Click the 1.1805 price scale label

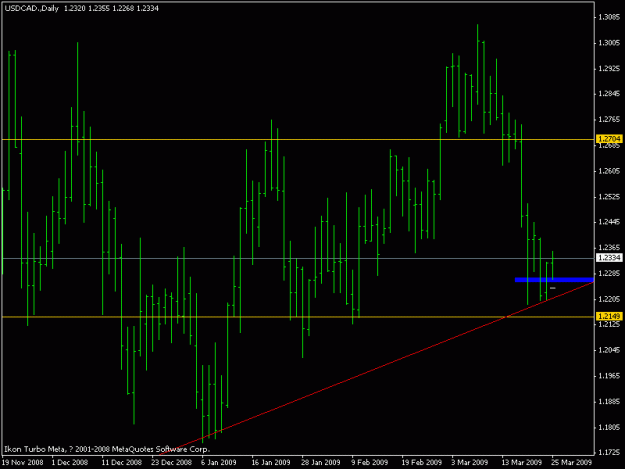(x=609, y=427)
